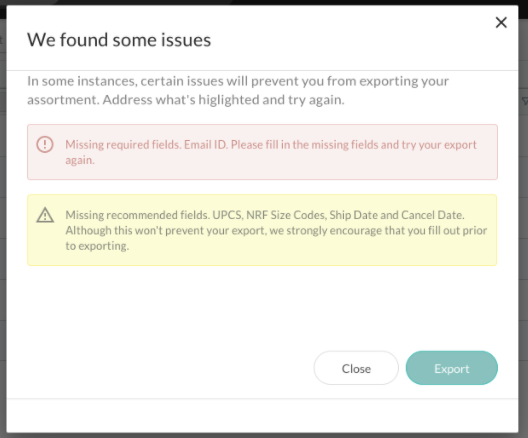Click the partially hidden filter icon behind dialog

pos(524,101)
